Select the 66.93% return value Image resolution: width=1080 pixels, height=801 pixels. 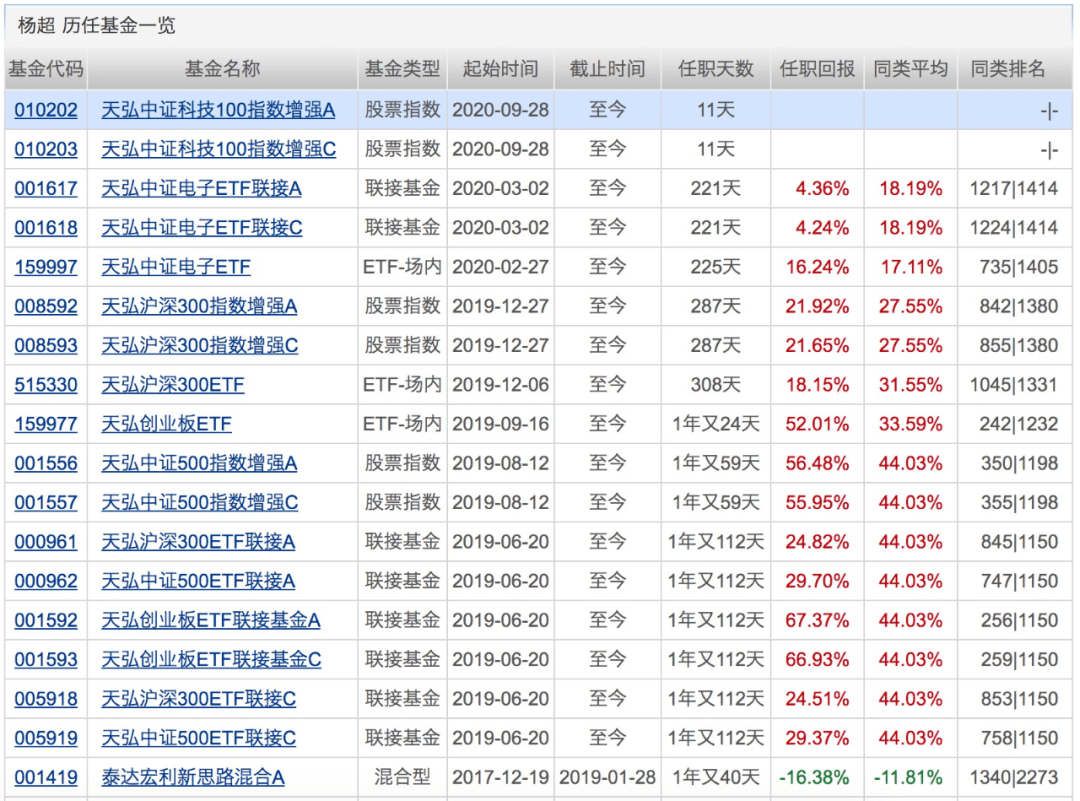pos(817,660)
